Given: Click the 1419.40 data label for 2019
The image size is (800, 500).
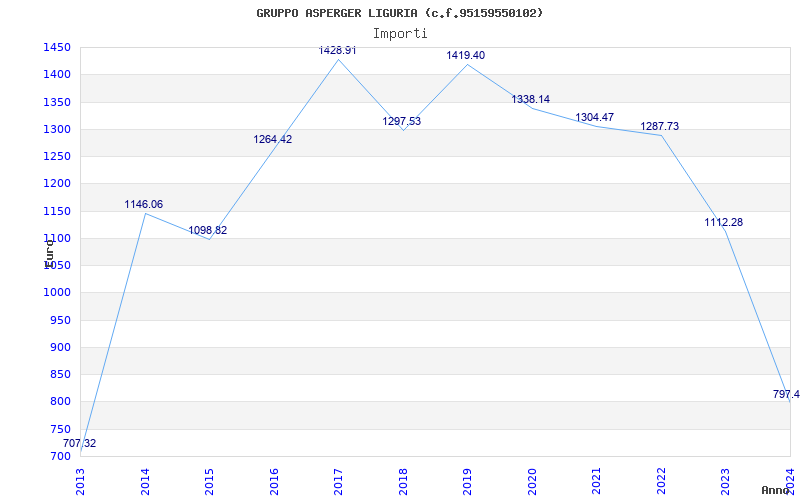Looking at the screenshot, I should (465, 55).
